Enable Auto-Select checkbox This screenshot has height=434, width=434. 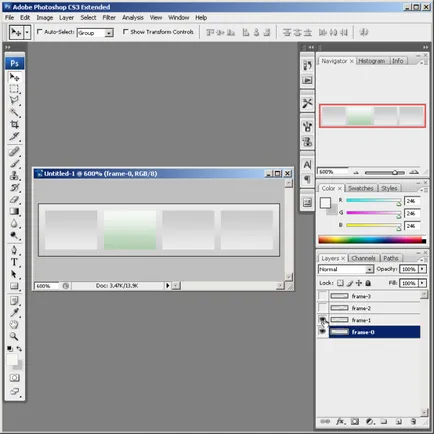(x=40, y=32)
